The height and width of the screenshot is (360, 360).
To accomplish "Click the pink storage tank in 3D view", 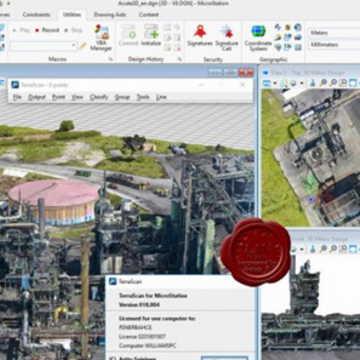I will click(x=53, y=202).
